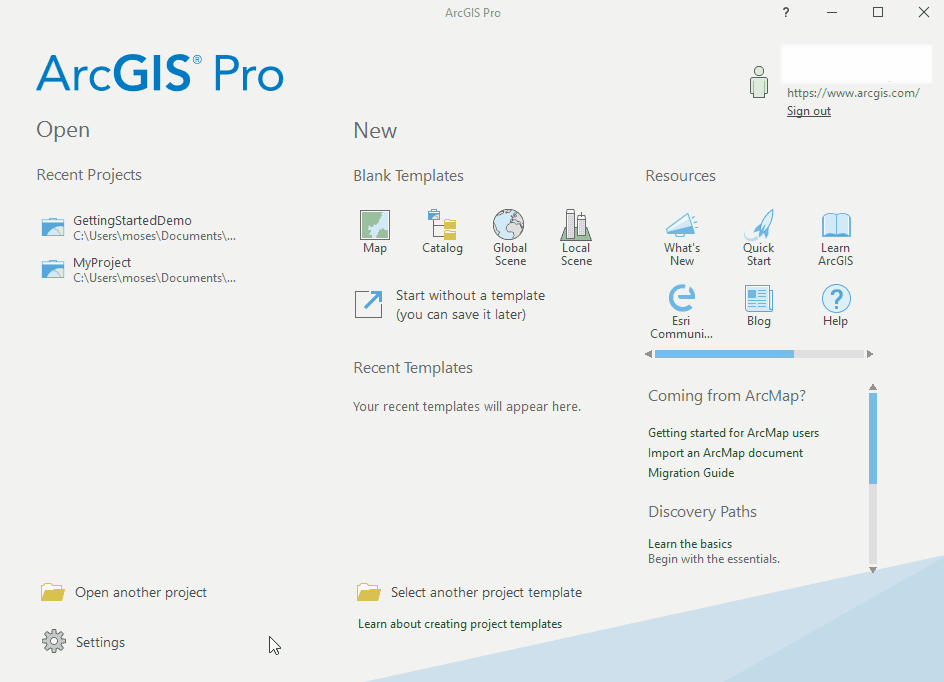Image resolution: width=944 pixels, height=682 pixels.
Task: Open GettingStartedDemo recent project
Action: click(x=139, y=228)
